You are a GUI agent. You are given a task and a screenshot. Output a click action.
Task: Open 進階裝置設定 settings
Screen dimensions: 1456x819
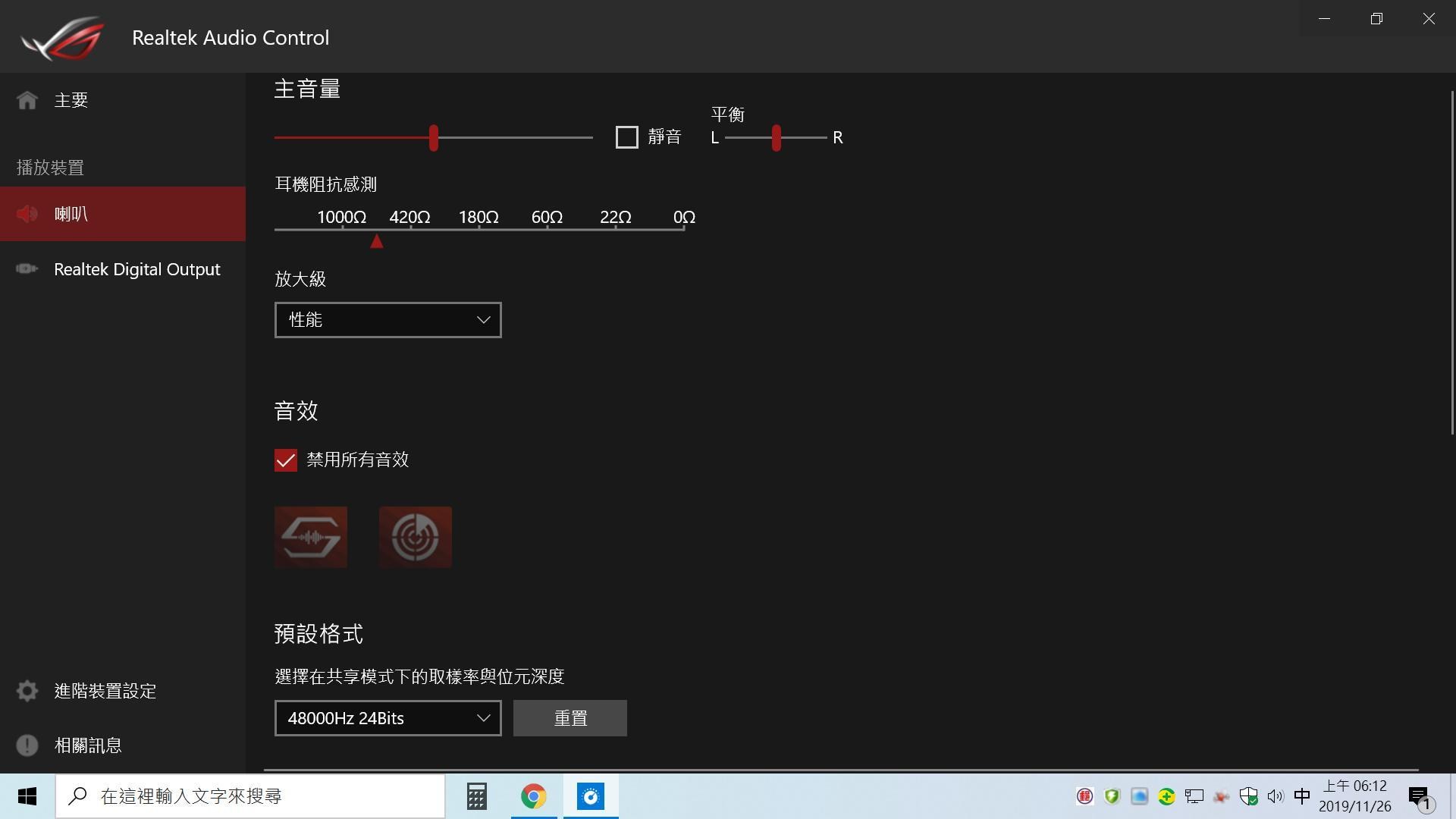pyautogui.click(x=105, y=690)
